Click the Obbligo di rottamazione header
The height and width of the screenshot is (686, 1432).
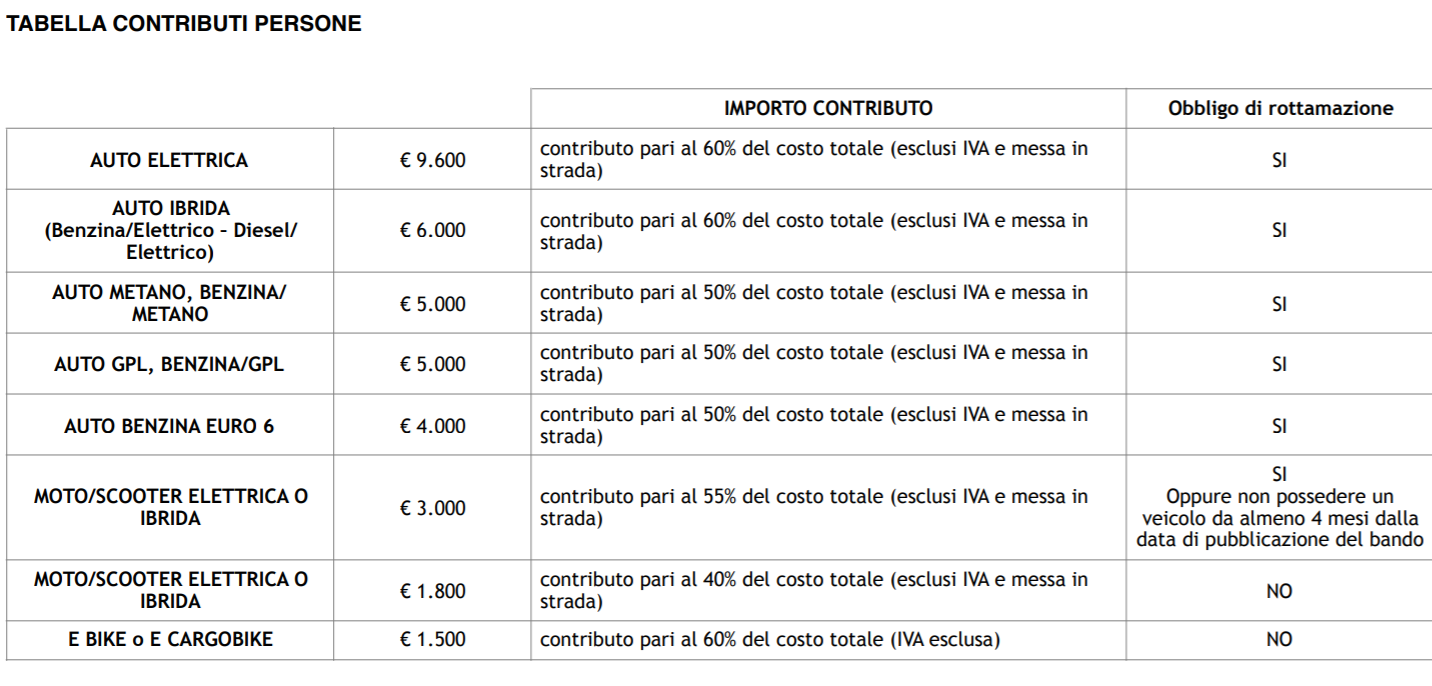tap(1280, 108)
